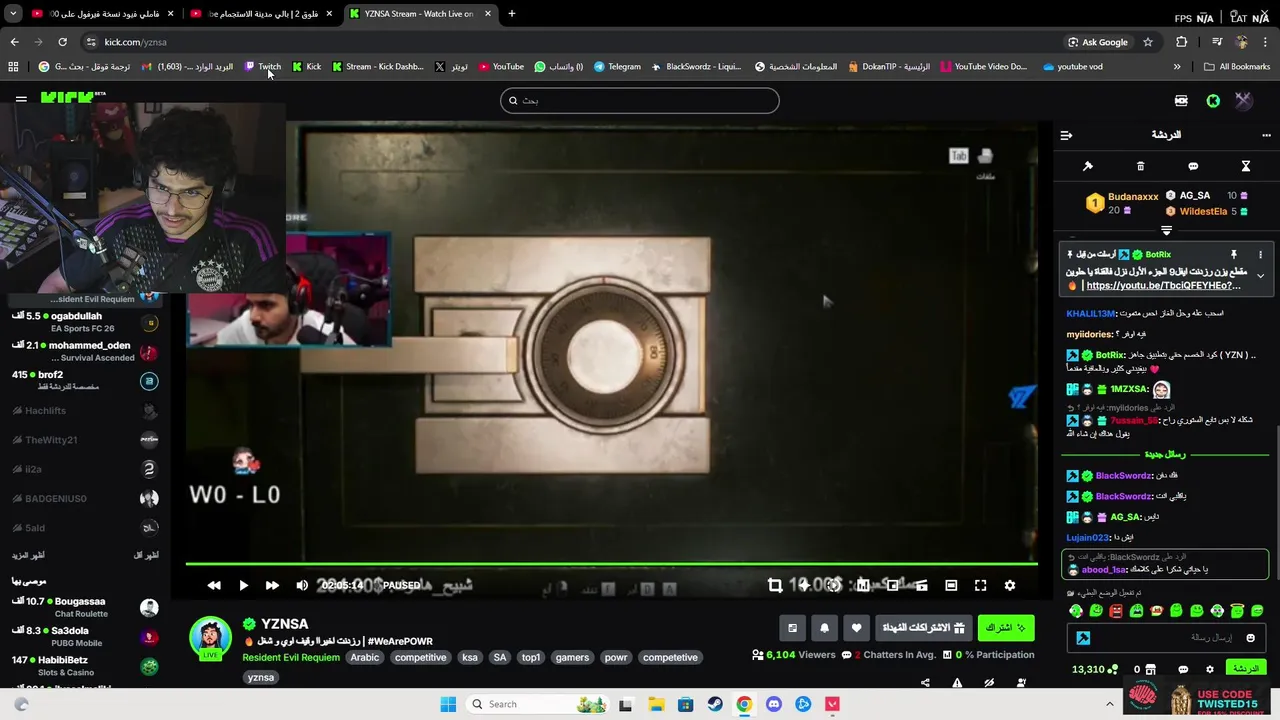Open the YouTube bookmark
Screen dimensions: 1280x720
[501, 67]
